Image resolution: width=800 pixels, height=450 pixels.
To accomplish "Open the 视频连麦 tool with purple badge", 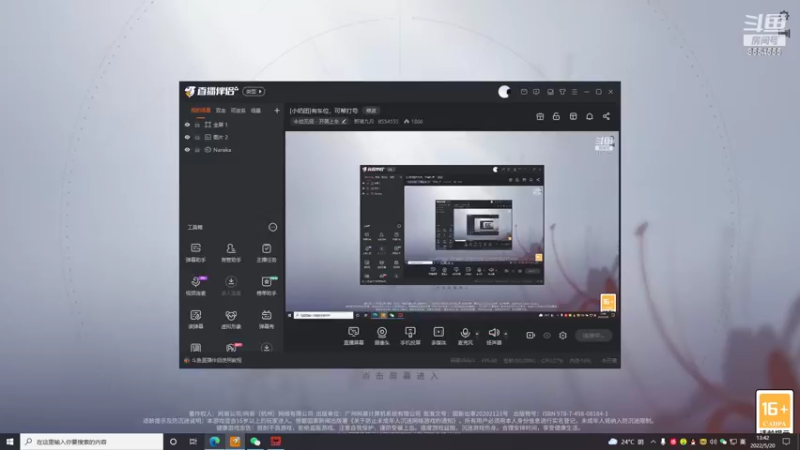I will click(195, 286).
